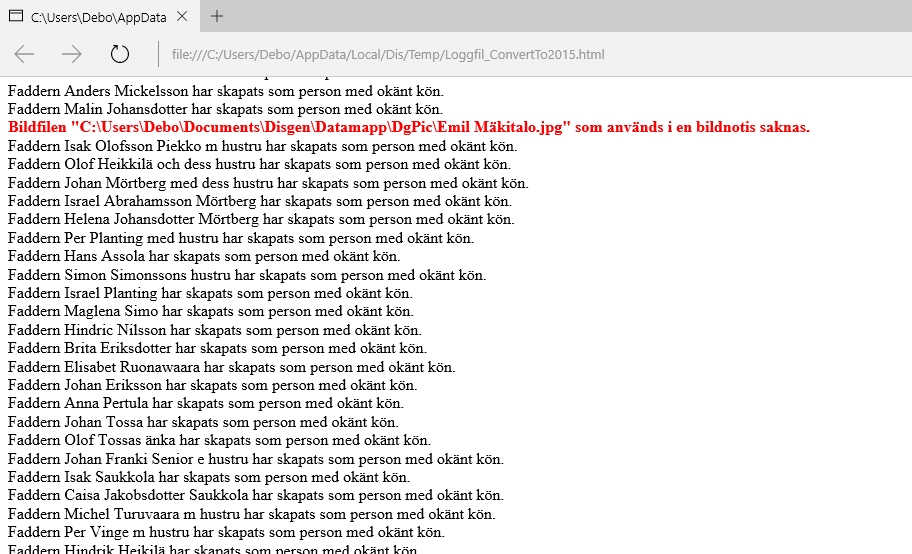Screen dimensions: 912x554
Task: Click line mentioning Israel Planting
Action: [211, 293]
